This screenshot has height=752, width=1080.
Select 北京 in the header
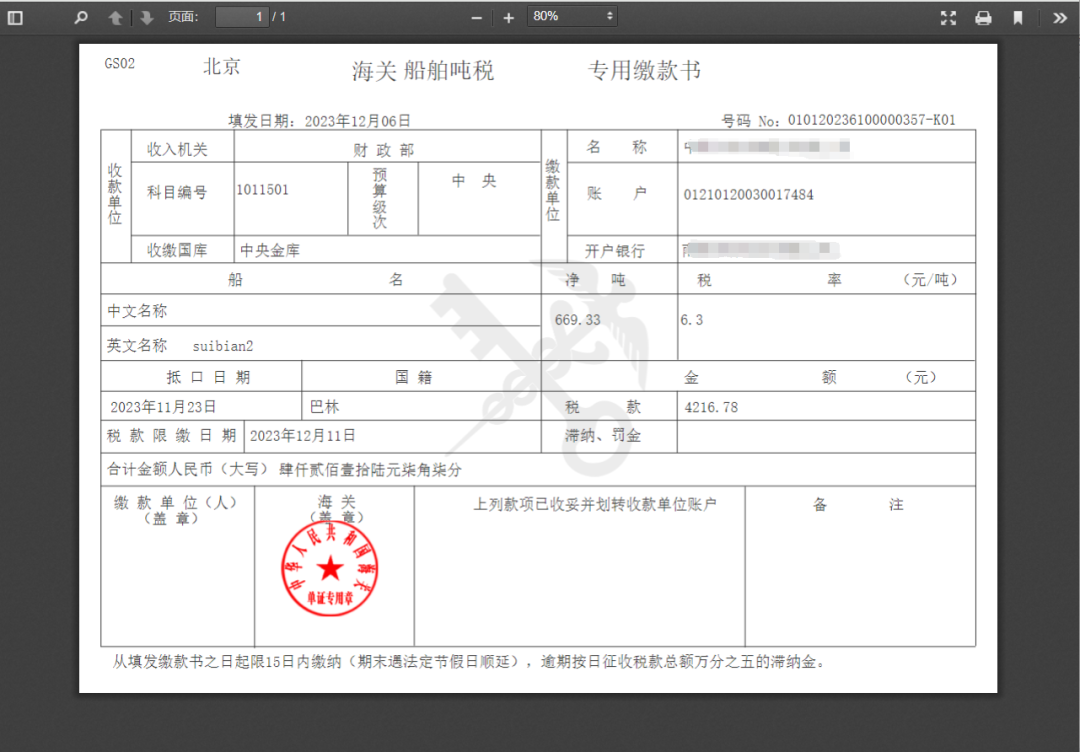click(221, 66)
